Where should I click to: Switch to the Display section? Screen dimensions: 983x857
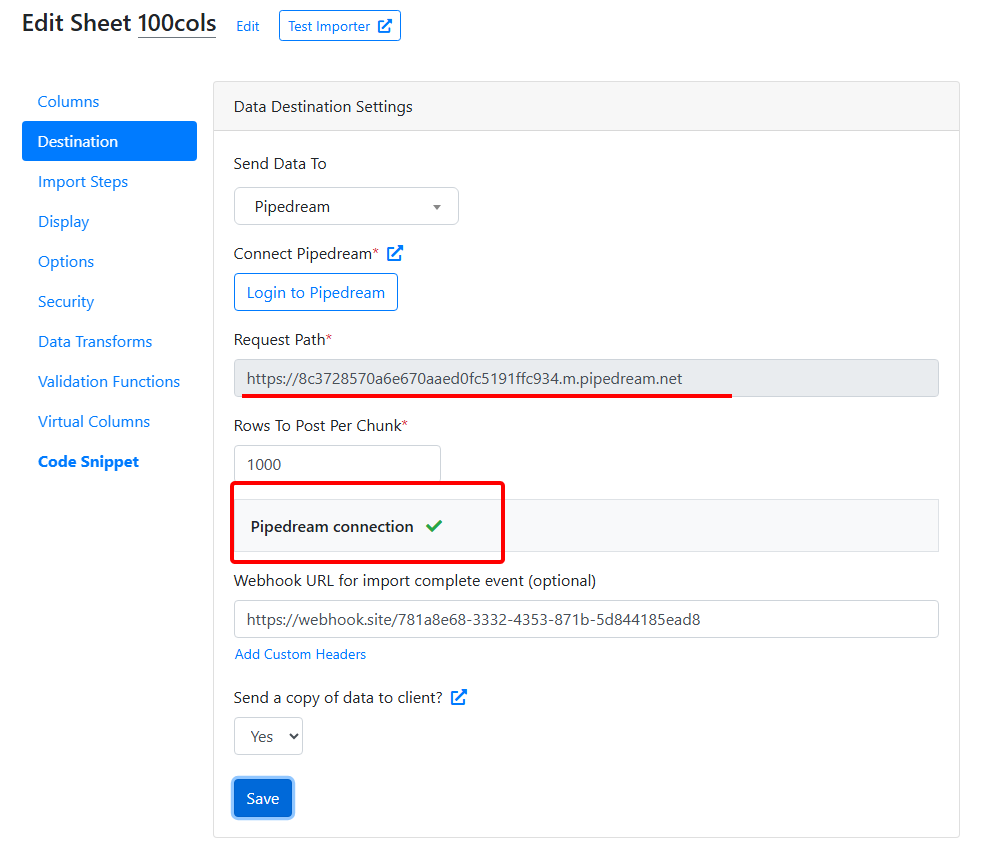(x=63, y=222)
